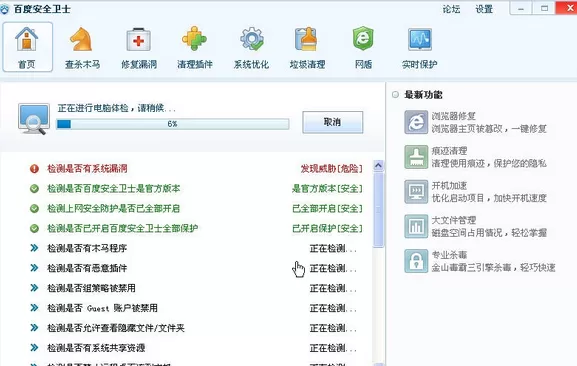Open 专业杀毒 feature link

click(x=449, y=255)
